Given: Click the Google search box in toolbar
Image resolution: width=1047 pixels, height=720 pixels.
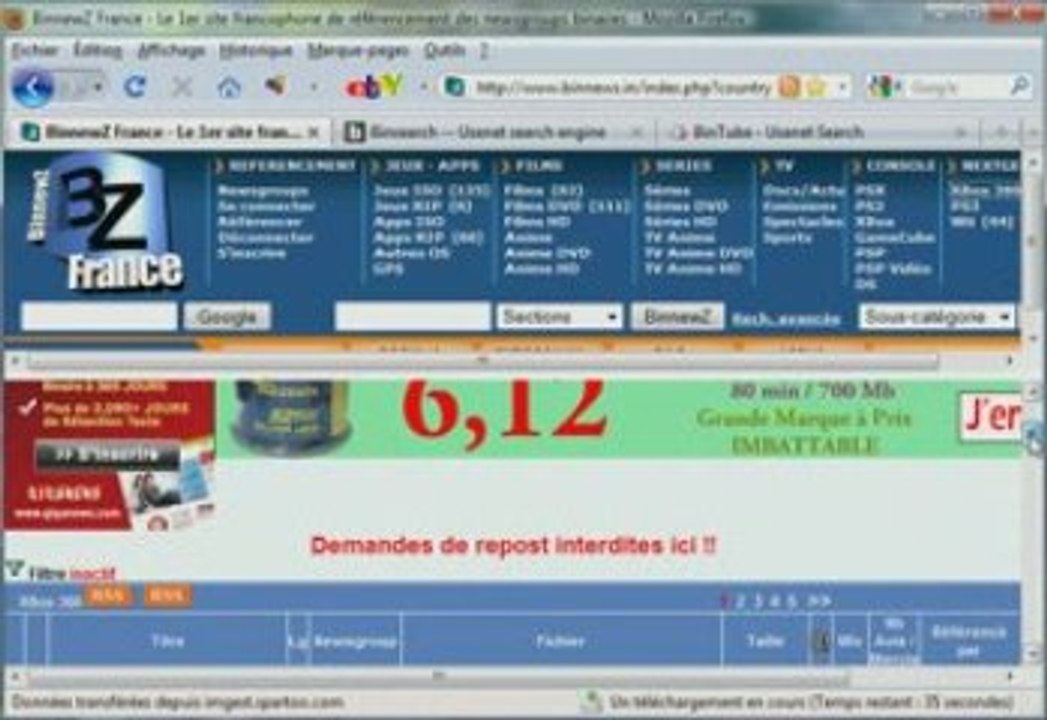Looking at the screenshot, I should (957, 87).
